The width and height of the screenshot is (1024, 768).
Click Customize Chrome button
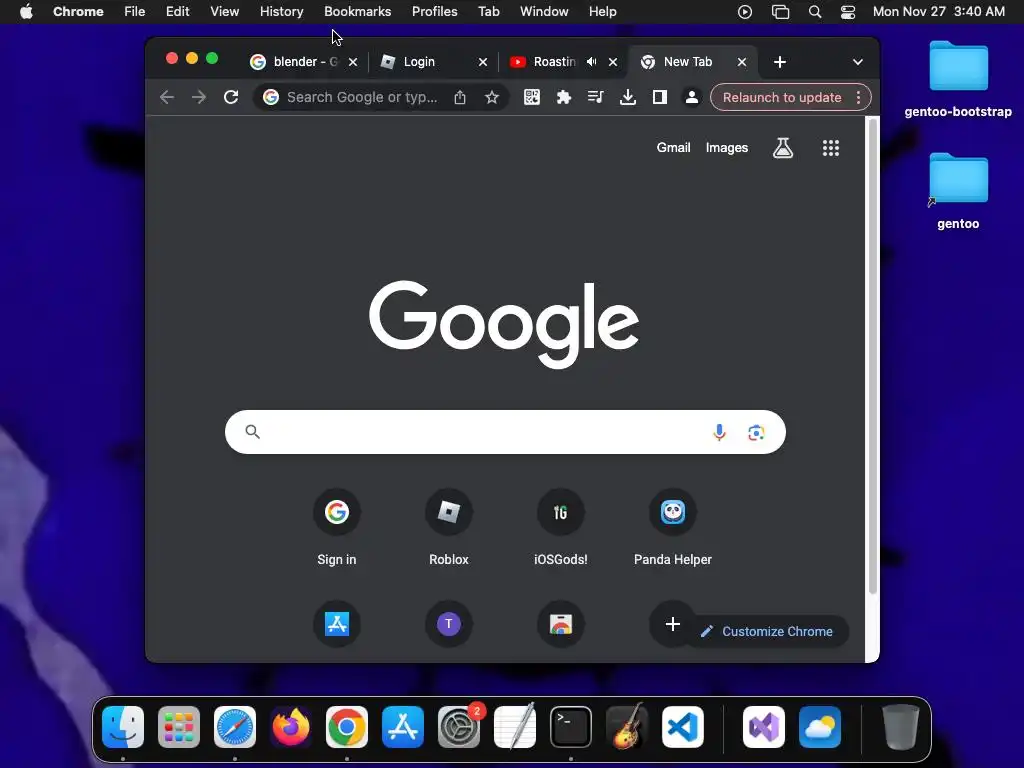[769, 632]
